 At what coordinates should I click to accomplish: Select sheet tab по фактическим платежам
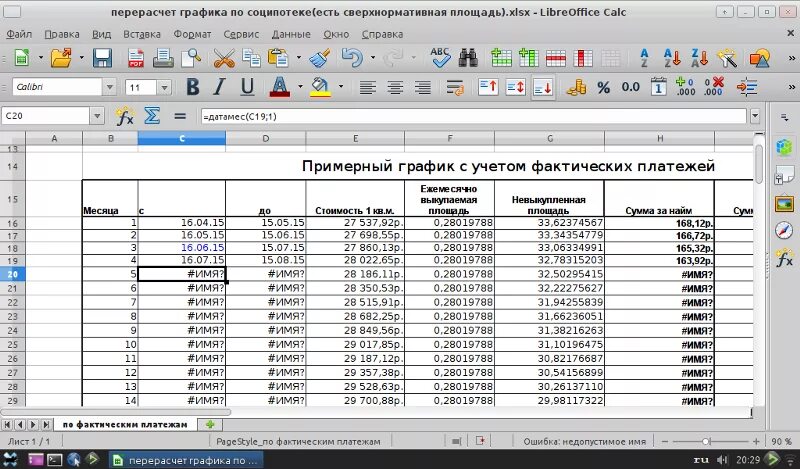point(124,424)
